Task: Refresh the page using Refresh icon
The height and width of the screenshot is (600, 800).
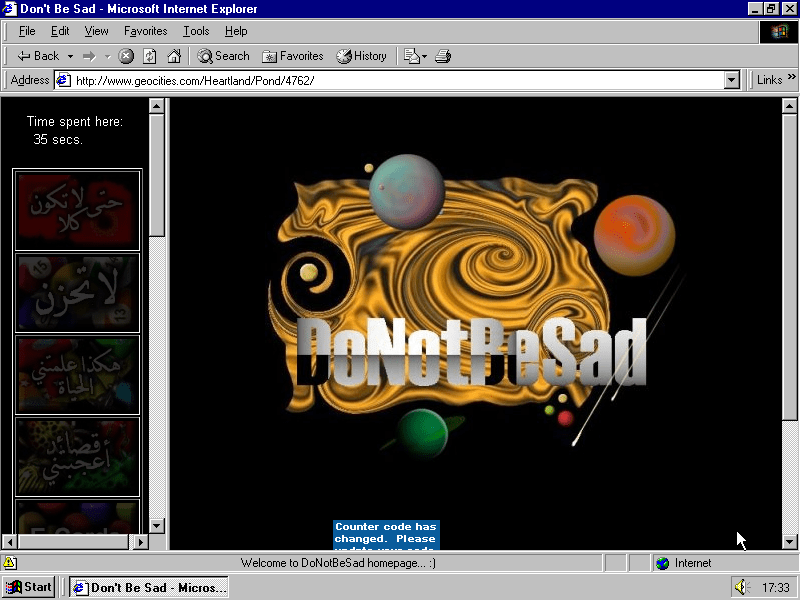Action: pos(150,56)
